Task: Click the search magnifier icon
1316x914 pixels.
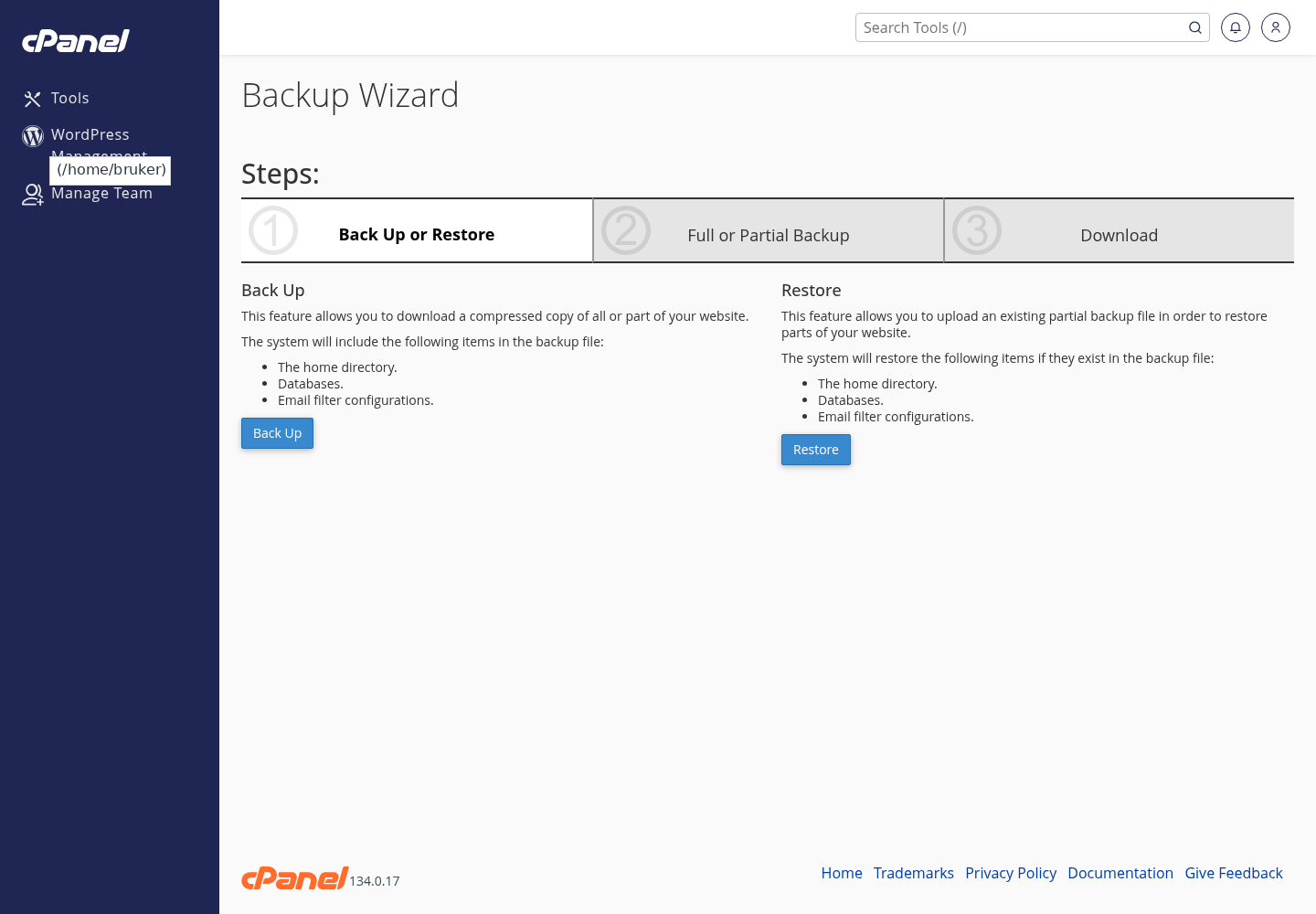Action: point(1194,27)
